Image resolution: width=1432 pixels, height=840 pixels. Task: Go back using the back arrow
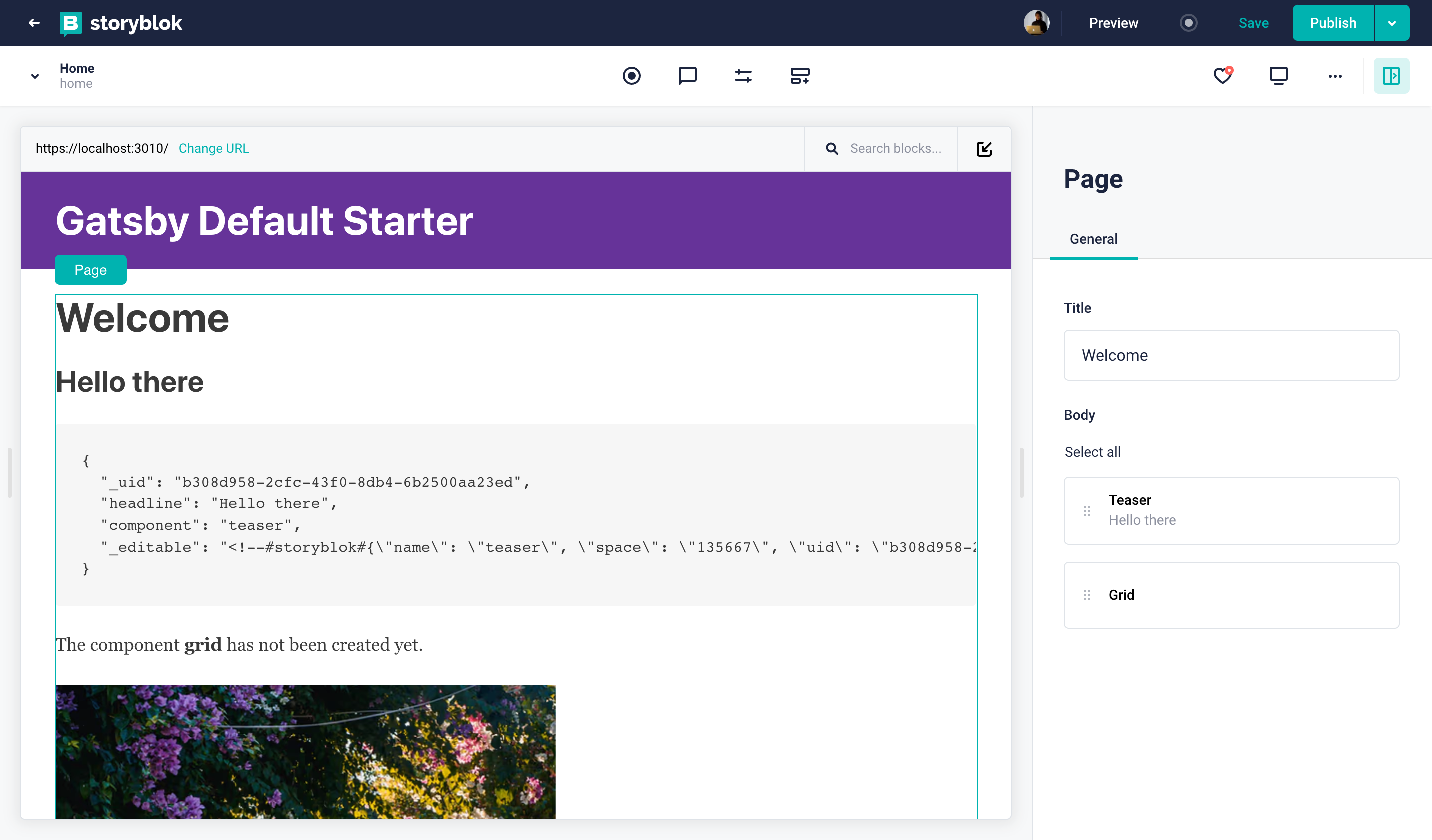tap(34, 23)
